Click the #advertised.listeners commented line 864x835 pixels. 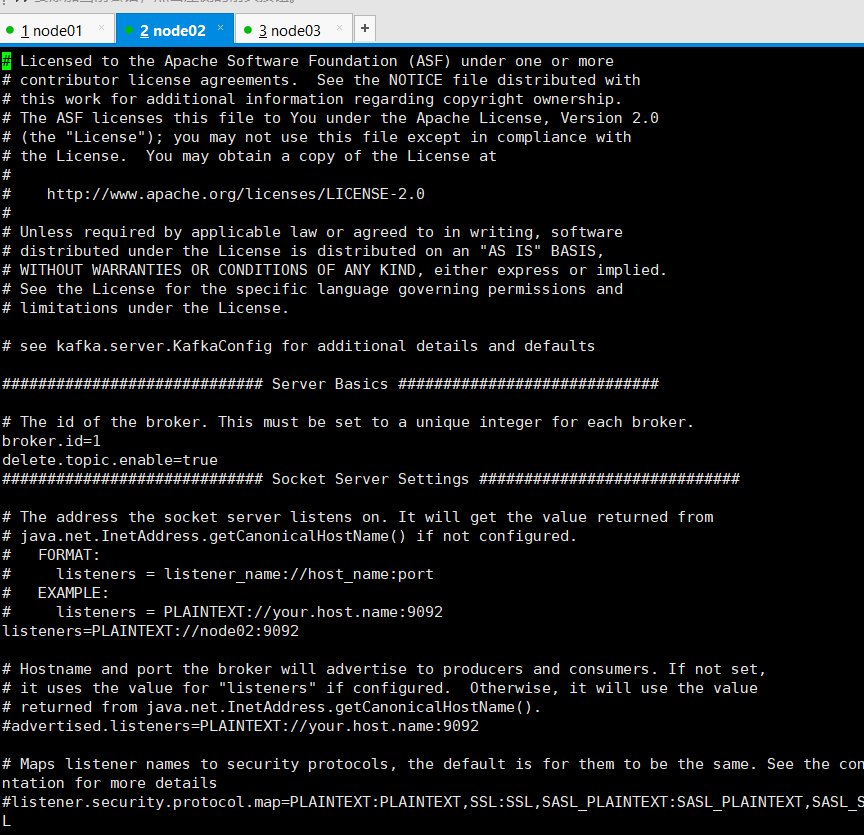tap(240, 726)
